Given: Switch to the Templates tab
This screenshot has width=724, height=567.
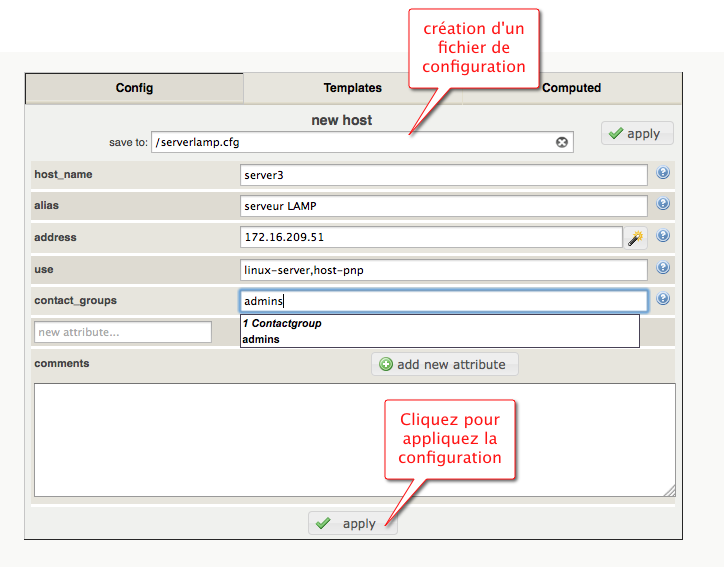Looking at the screenshot, I should [x=352, y=88].
